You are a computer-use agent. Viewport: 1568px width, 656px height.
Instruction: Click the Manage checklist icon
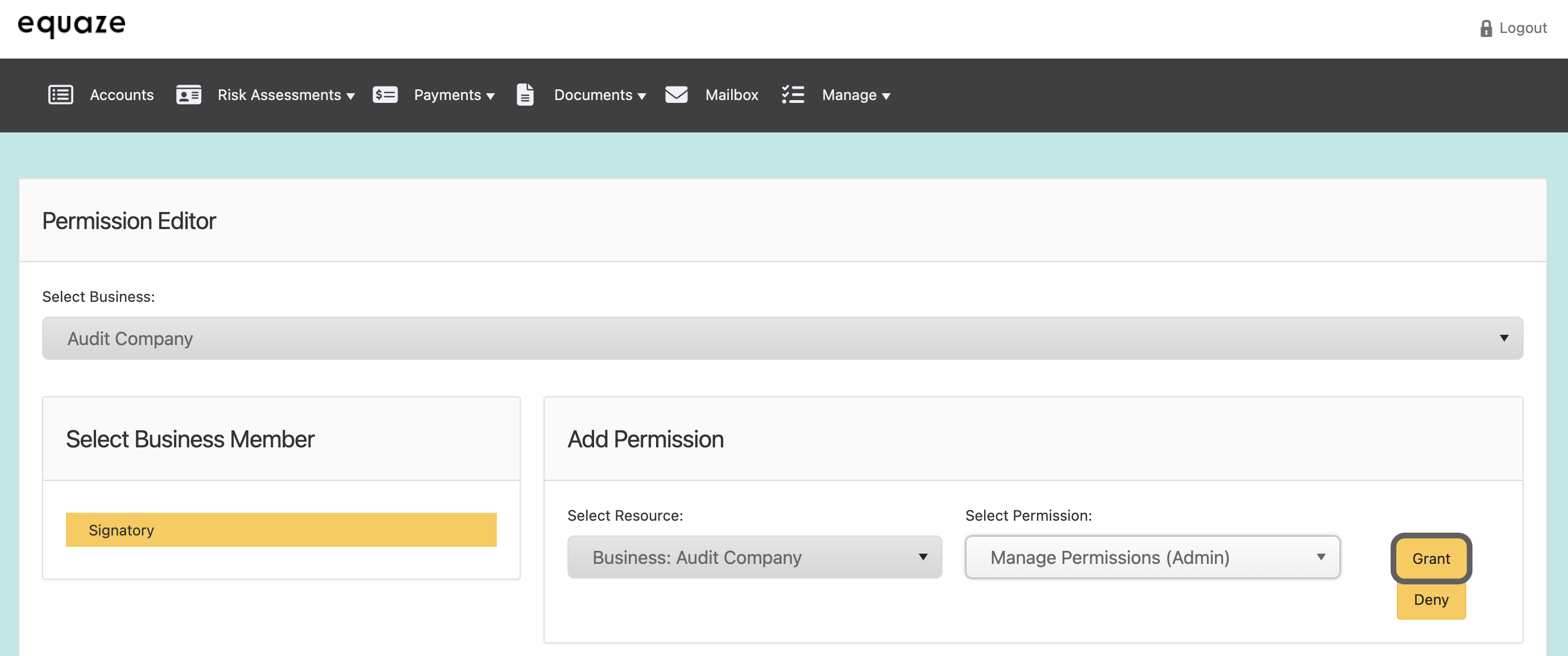(793, 95)
